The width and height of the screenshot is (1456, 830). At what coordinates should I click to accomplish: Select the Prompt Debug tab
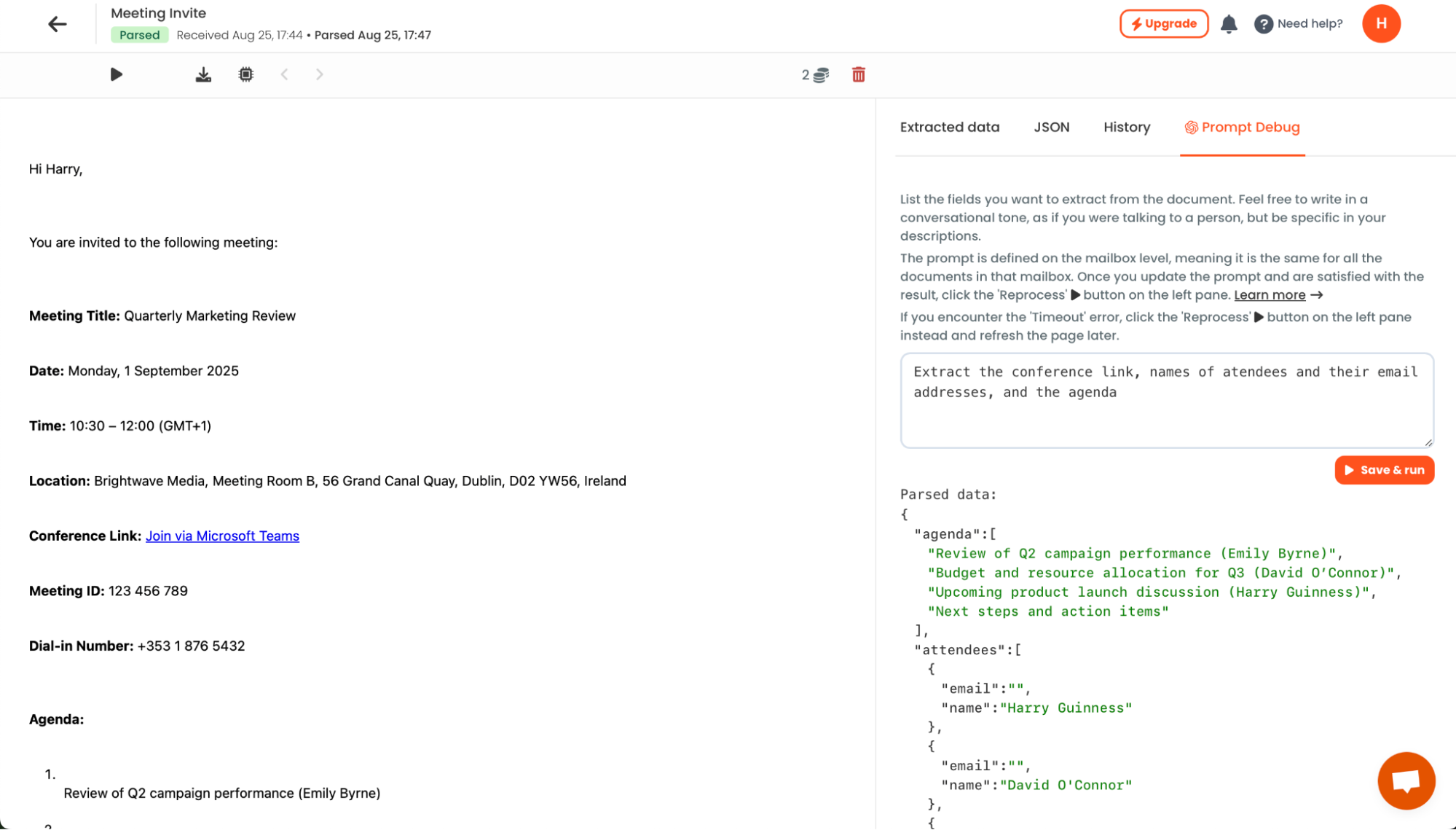click(x=1242, y=127)
